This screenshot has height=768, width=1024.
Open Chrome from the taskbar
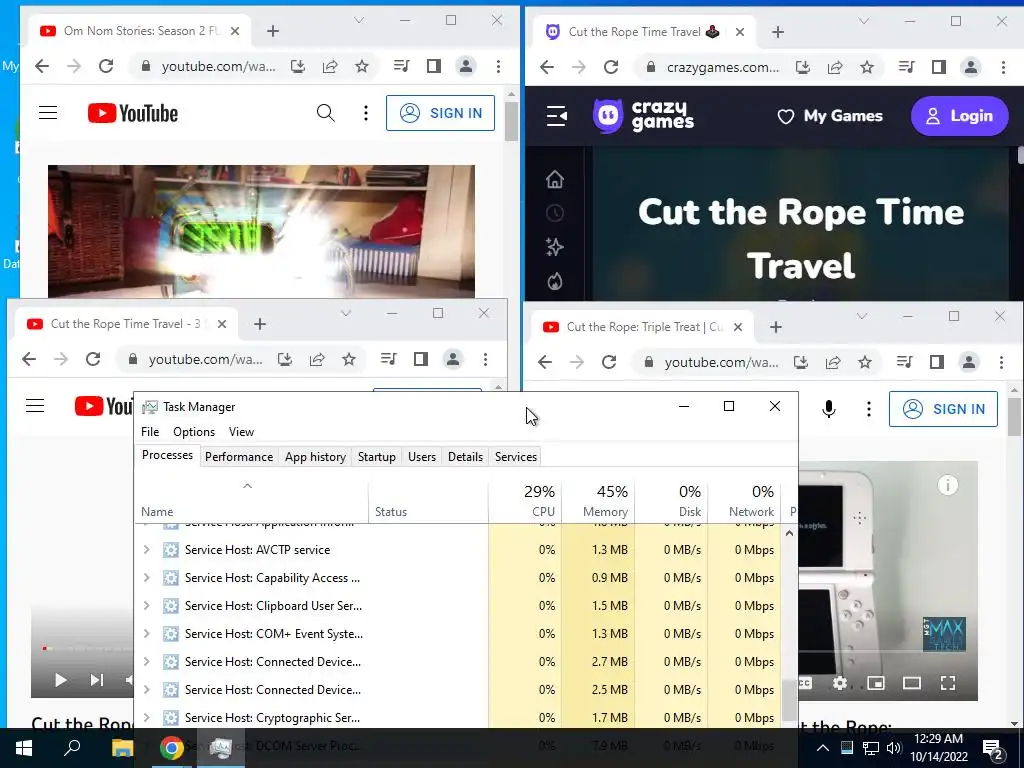pyautogui.click(x=172, y=748)
